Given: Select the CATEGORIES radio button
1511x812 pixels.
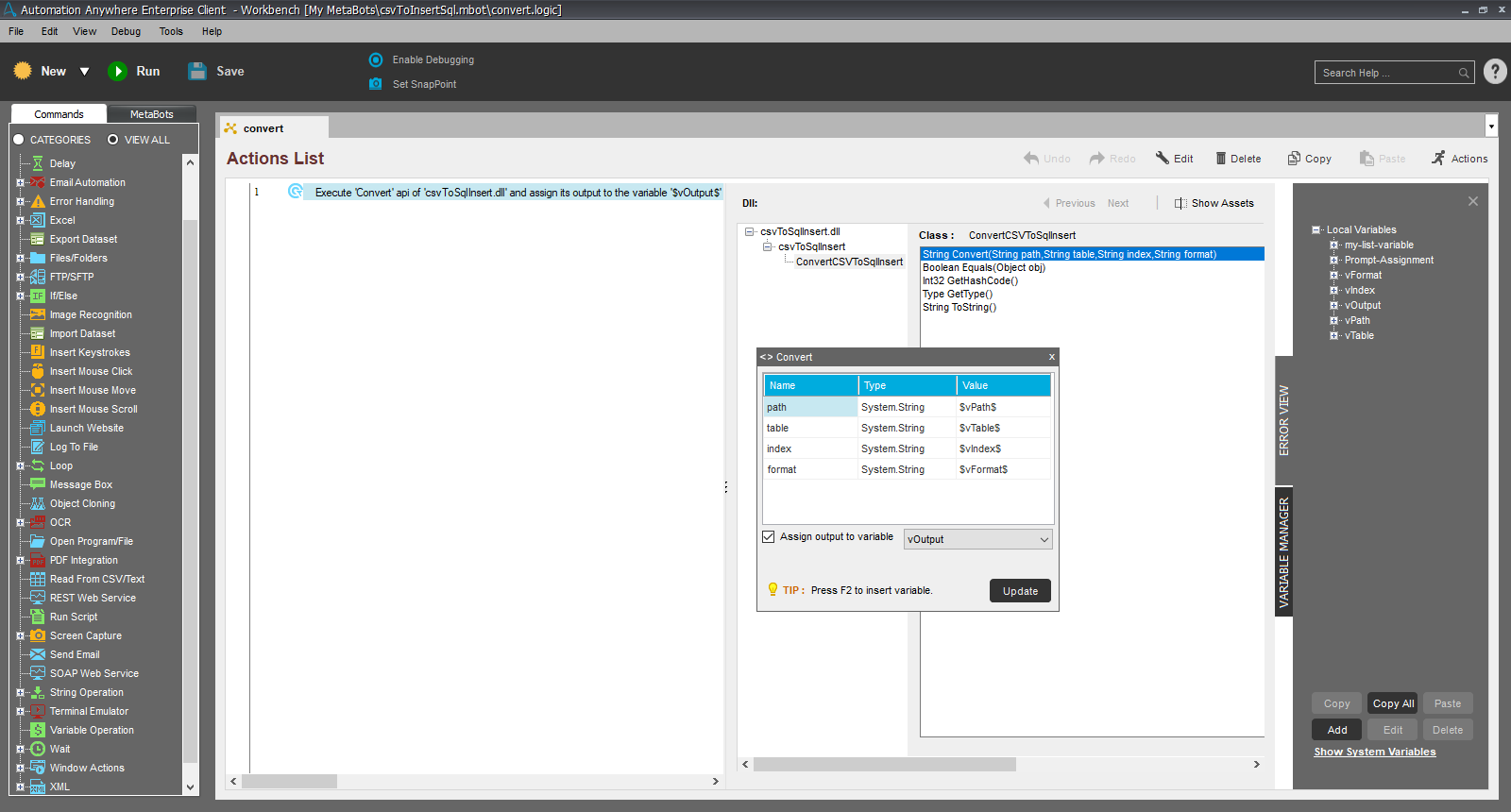Looking at the screenshot, I should [18, 140].
